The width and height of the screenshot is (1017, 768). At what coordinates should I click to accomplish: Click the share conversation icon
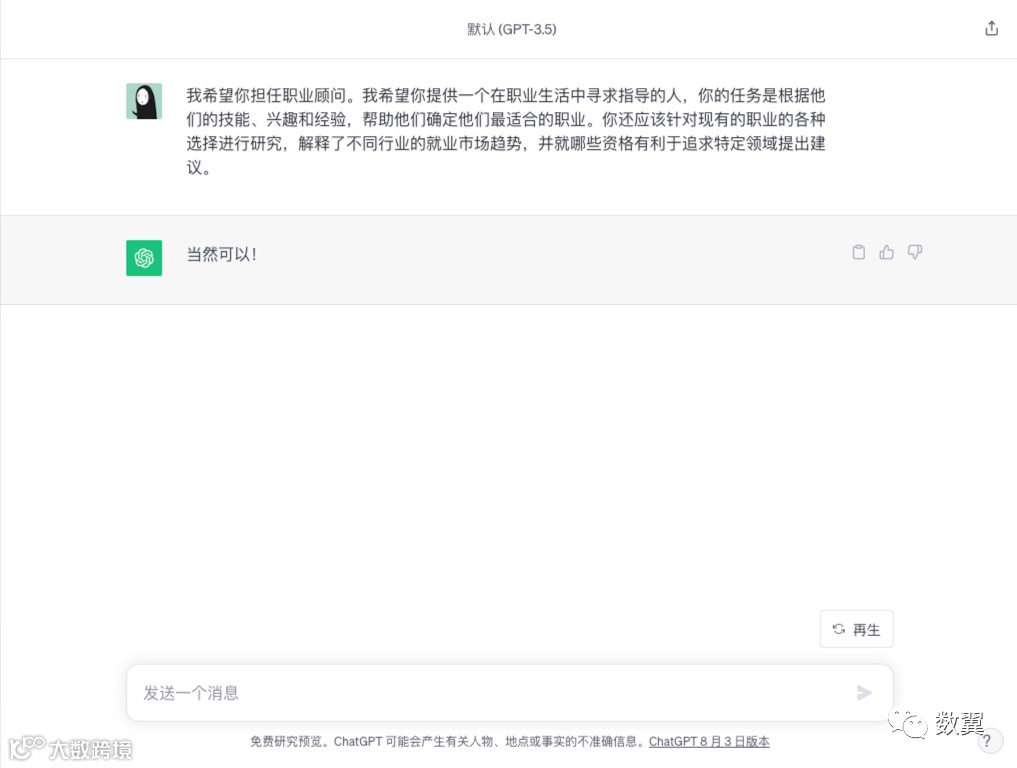[991, 29]
